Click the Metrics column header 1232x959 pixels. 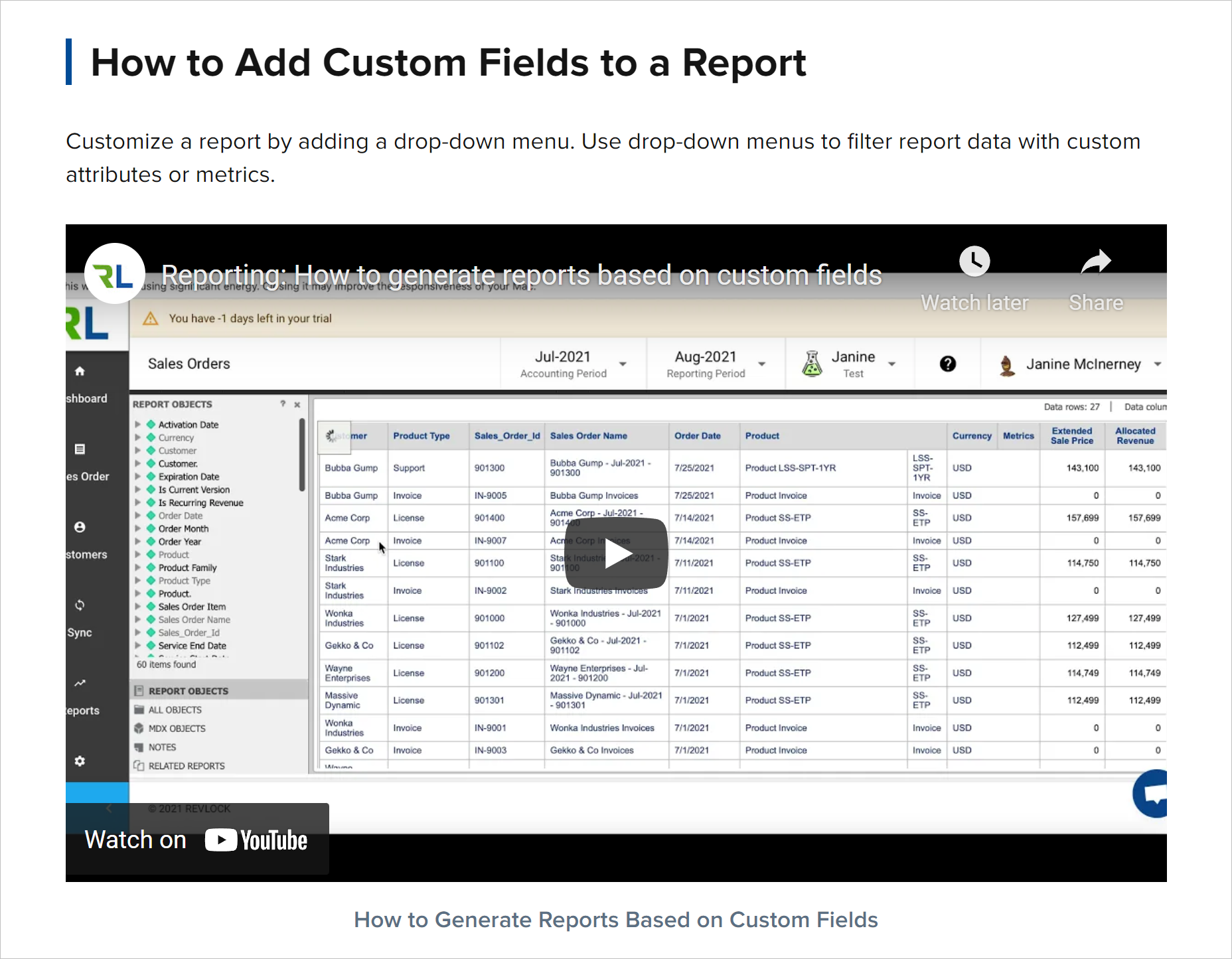tap(1018, 436)
